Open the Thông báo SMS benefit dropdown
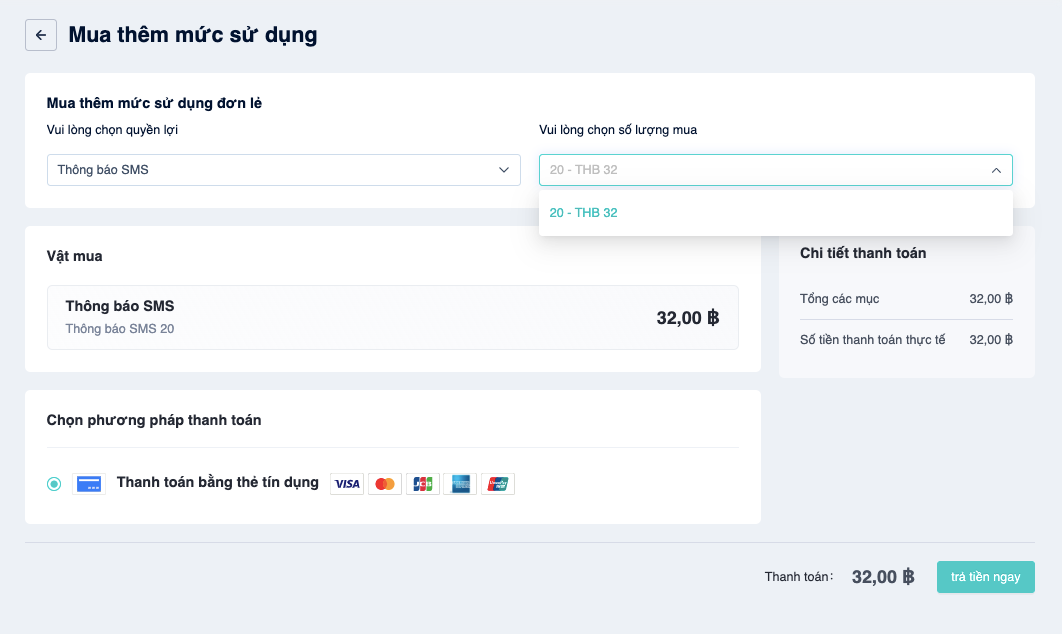 (x=284, y=170)
